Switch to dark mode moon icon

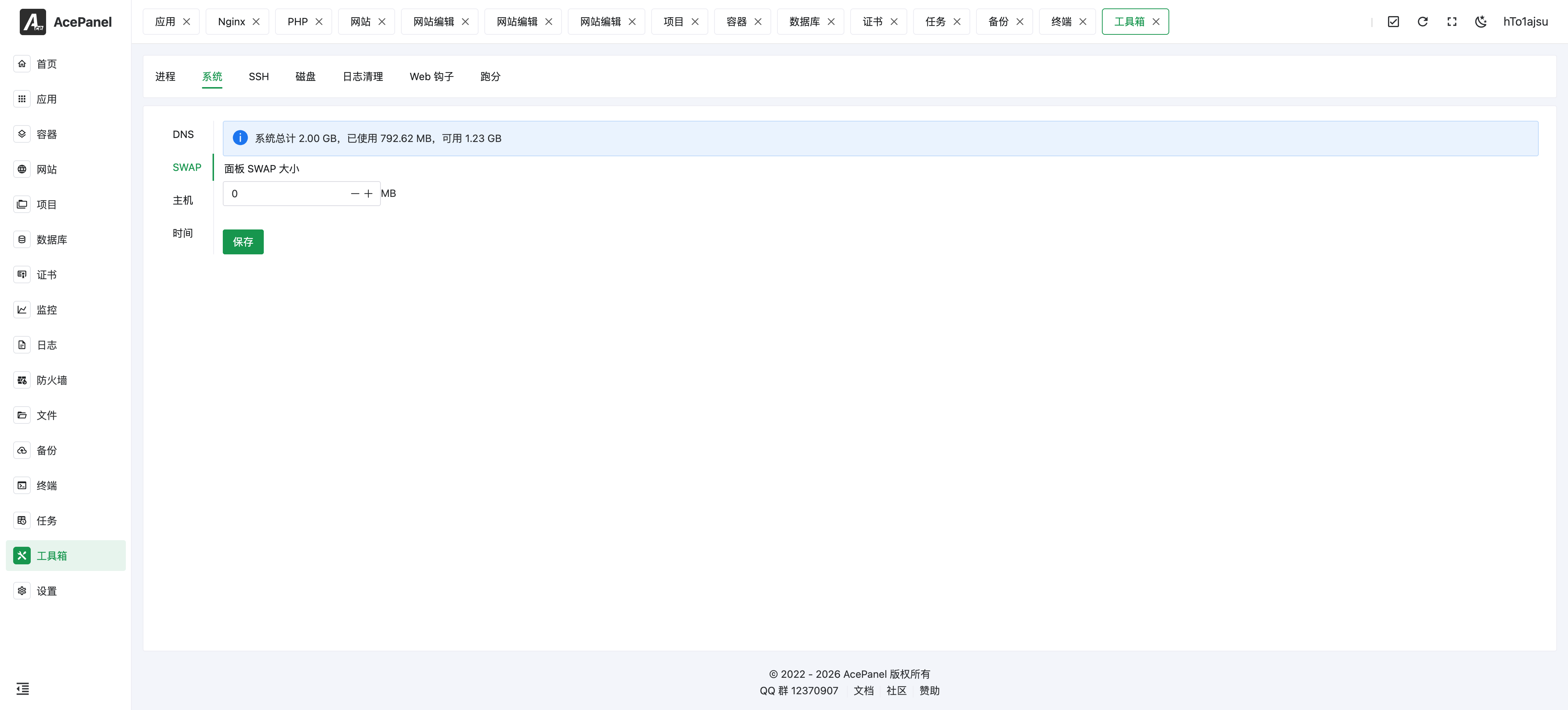point(1481,22)
